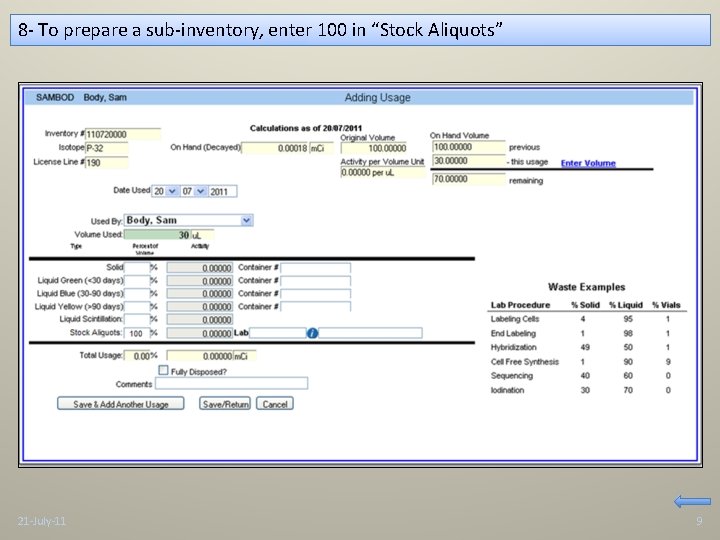This screenshot has height=540, width=720.
Task: Open the Enter Volume link
Action: click(x=588, y=163)
